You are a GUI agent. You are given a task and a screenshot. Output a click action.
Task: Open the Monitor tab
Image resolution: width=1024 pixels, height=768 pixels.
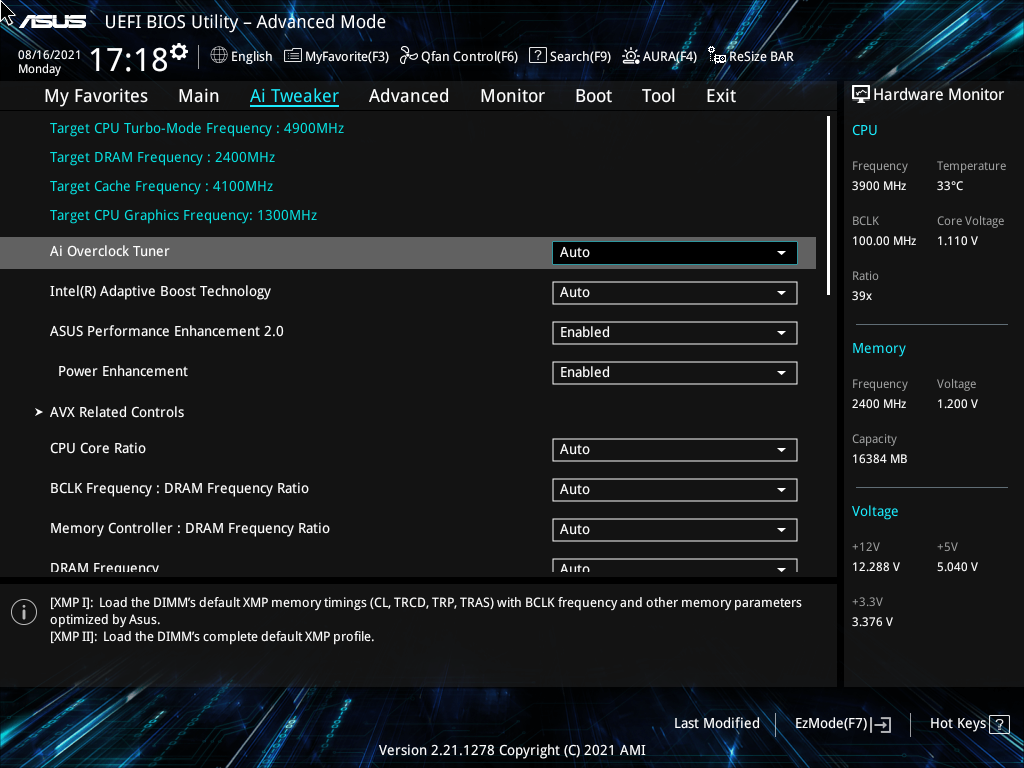(513, 96)
